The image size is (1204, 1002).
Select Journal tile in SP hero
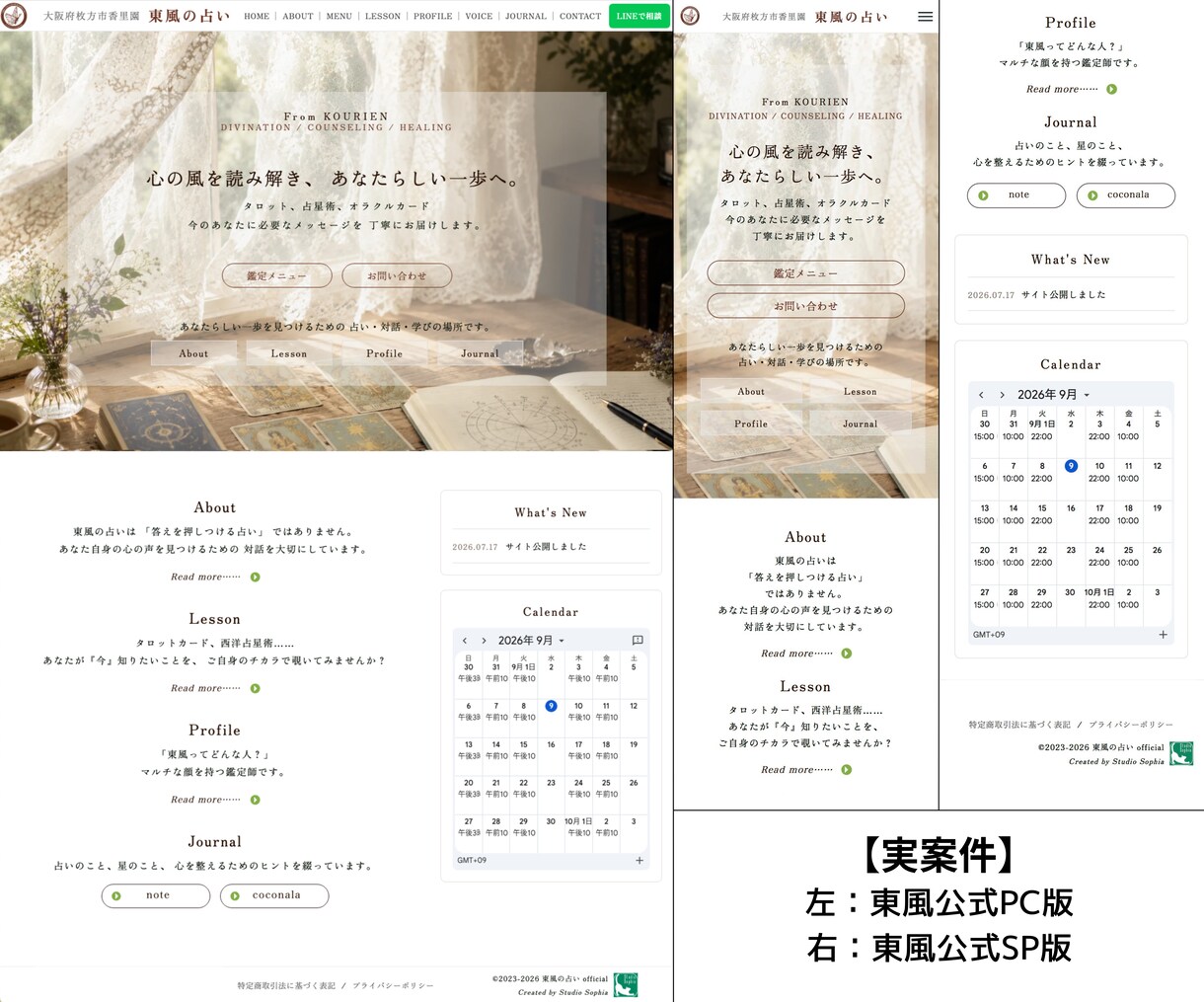pos(861,424)
